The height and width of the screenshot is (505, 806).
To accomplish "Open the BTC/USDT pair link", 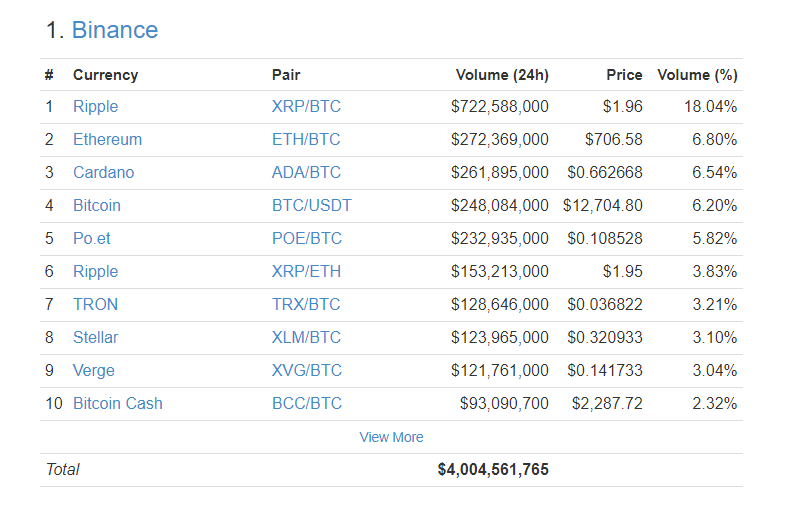I will (312, 205).
